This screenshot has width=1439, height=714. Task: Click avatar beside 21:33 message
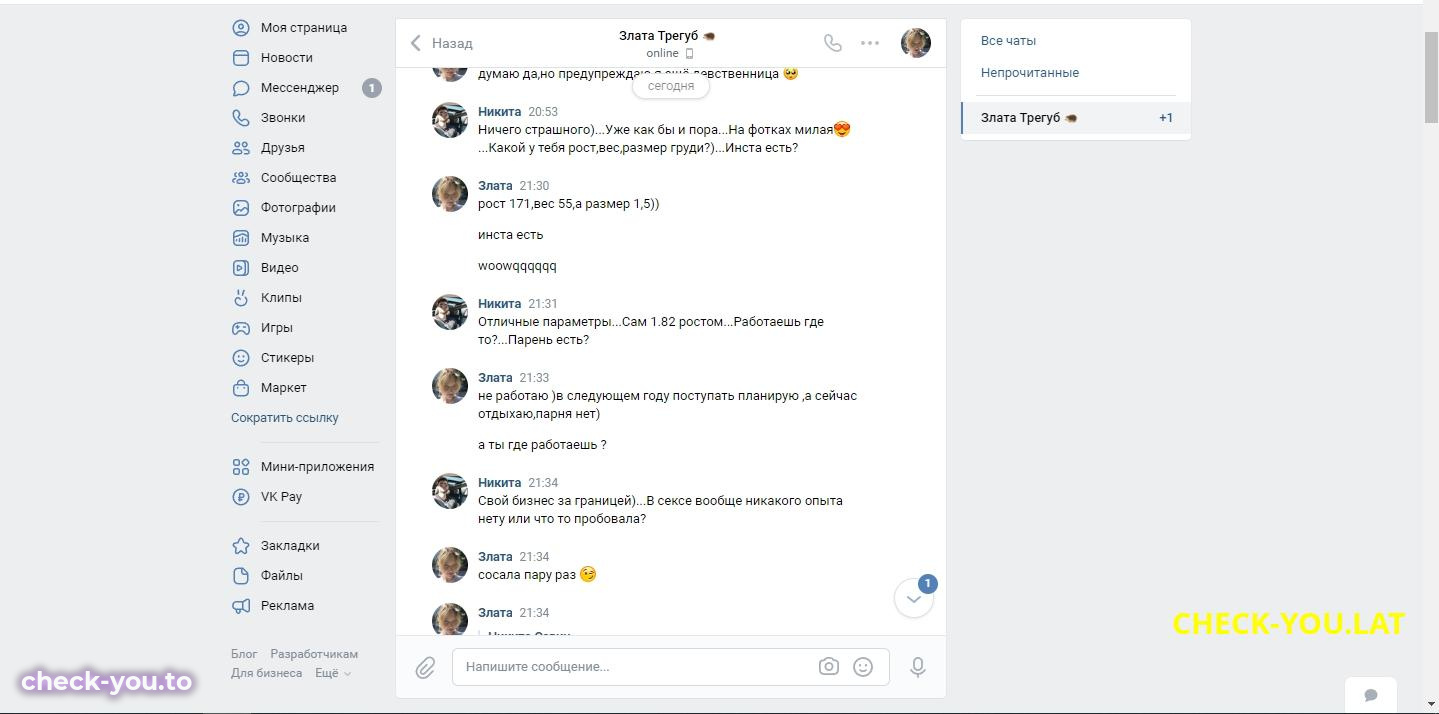[450, 386]
